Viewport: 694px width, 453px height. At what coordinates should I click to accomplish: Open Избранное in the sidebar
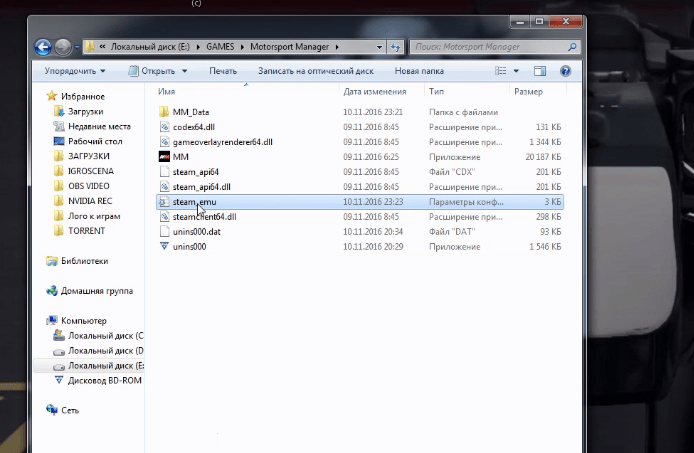83,97
